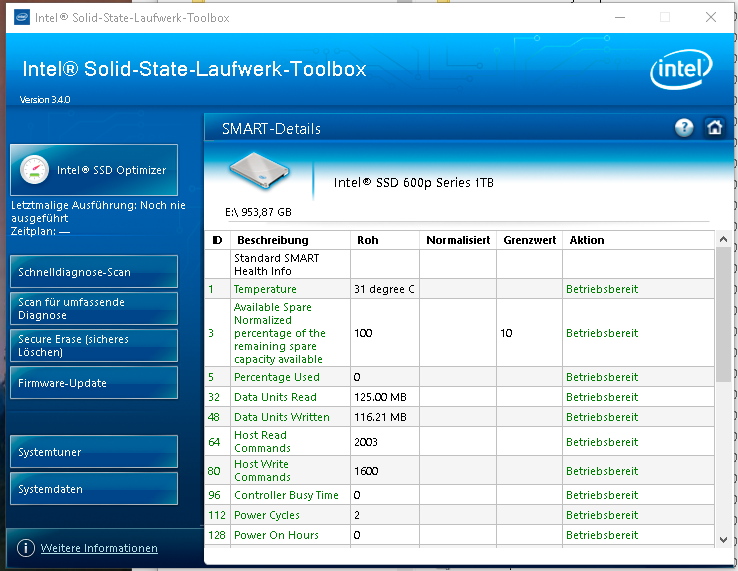Go to the Home screen icon

pyautogui.click(x=714, y=127)
